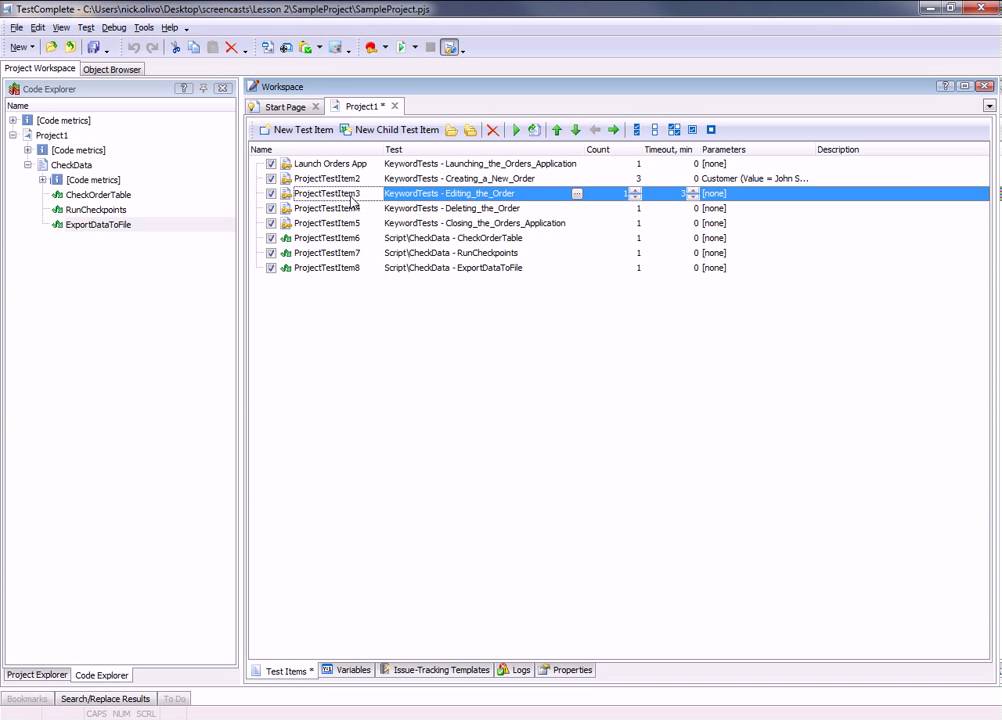Click the Uncheck All items icon

pyautogui.click(x=655, y=130)
